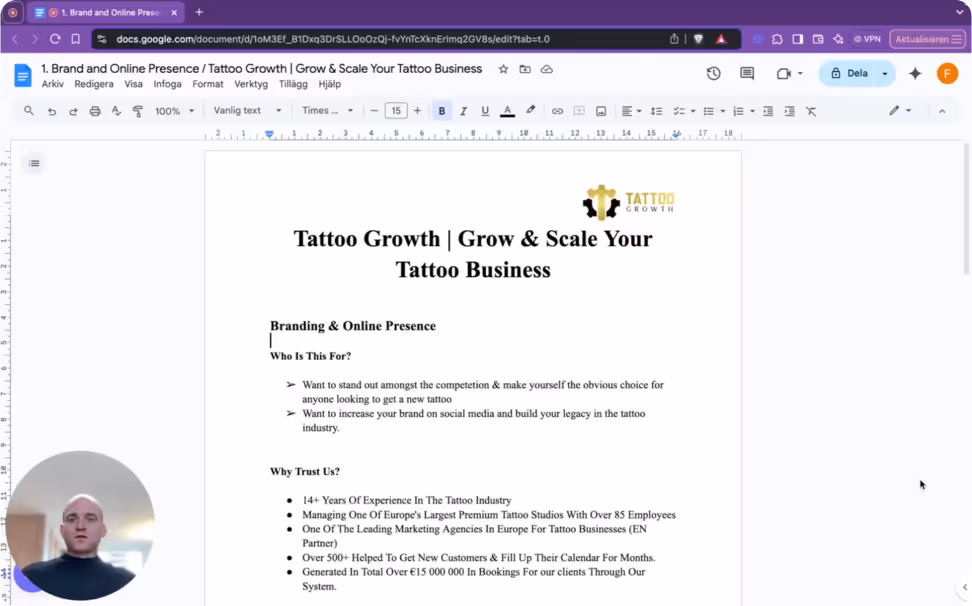The height and width of the screenshot is (606, 972).
Task: Open the Gemini sparkle icon
Action: pos(915,74)
